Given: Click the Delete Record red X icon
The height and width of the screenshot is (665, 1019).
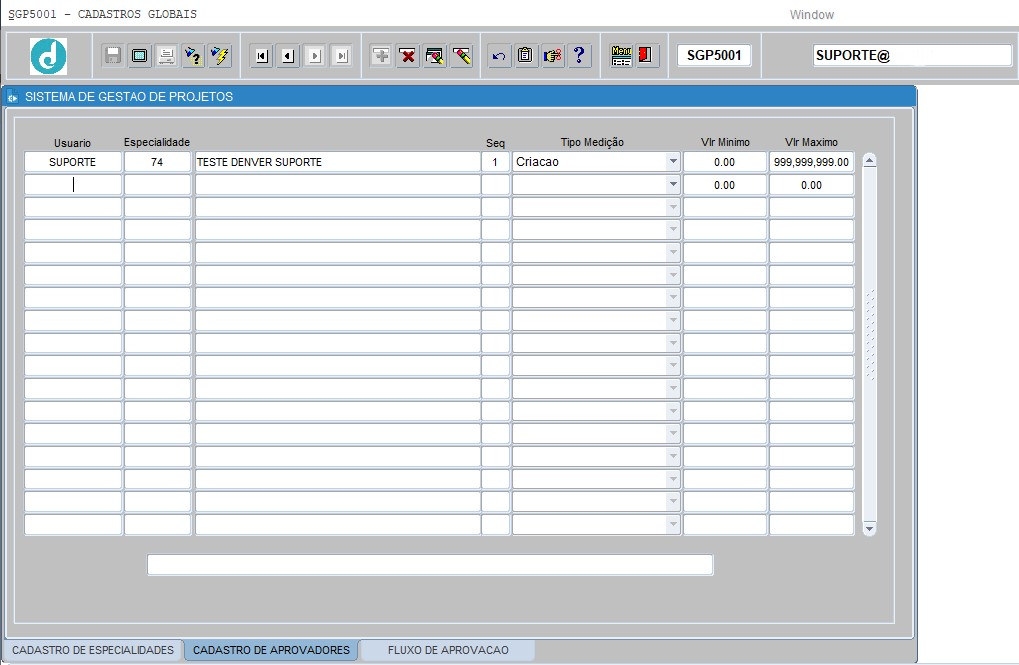Looking at the screenshot, I should 408,56.
